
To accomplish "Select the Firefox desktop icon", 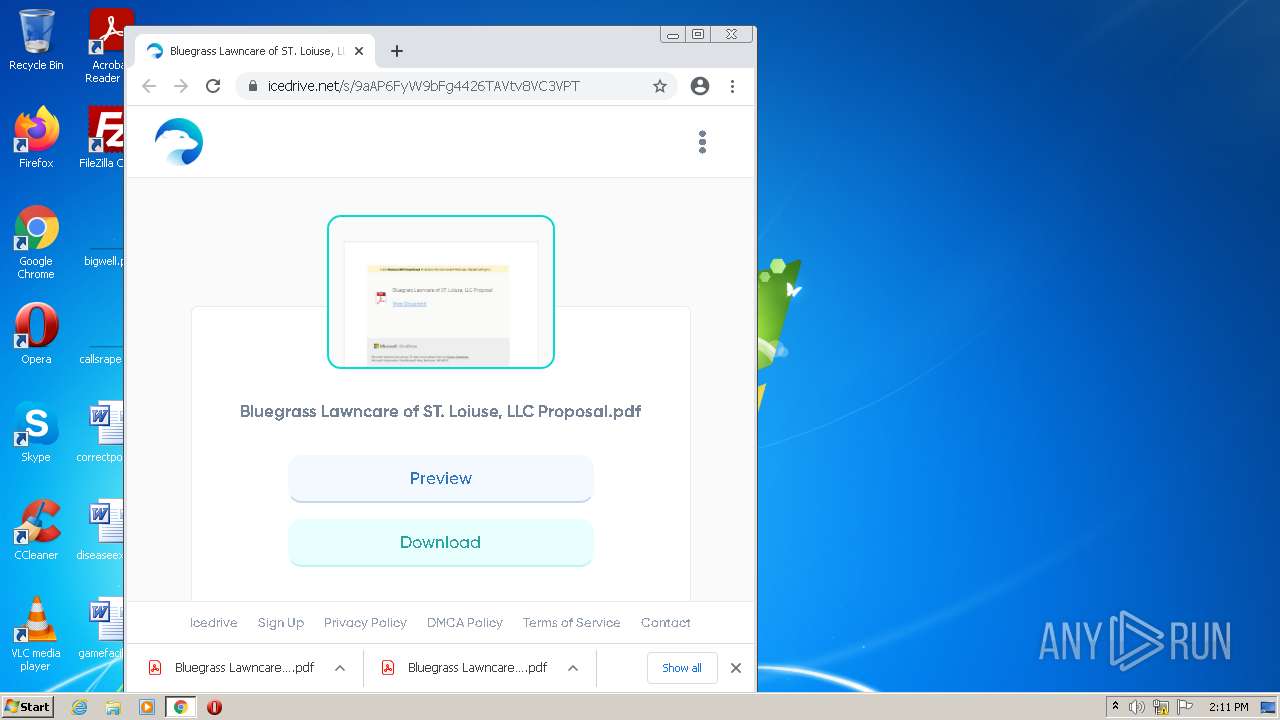I will click(36, 138).
